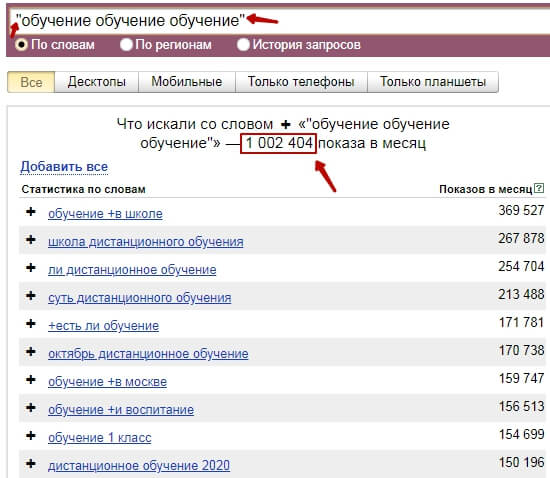Viewport: 550px width, 478px height.
Task: Open 'ли дистанционное обучение' link
Action: coord(132,270)
